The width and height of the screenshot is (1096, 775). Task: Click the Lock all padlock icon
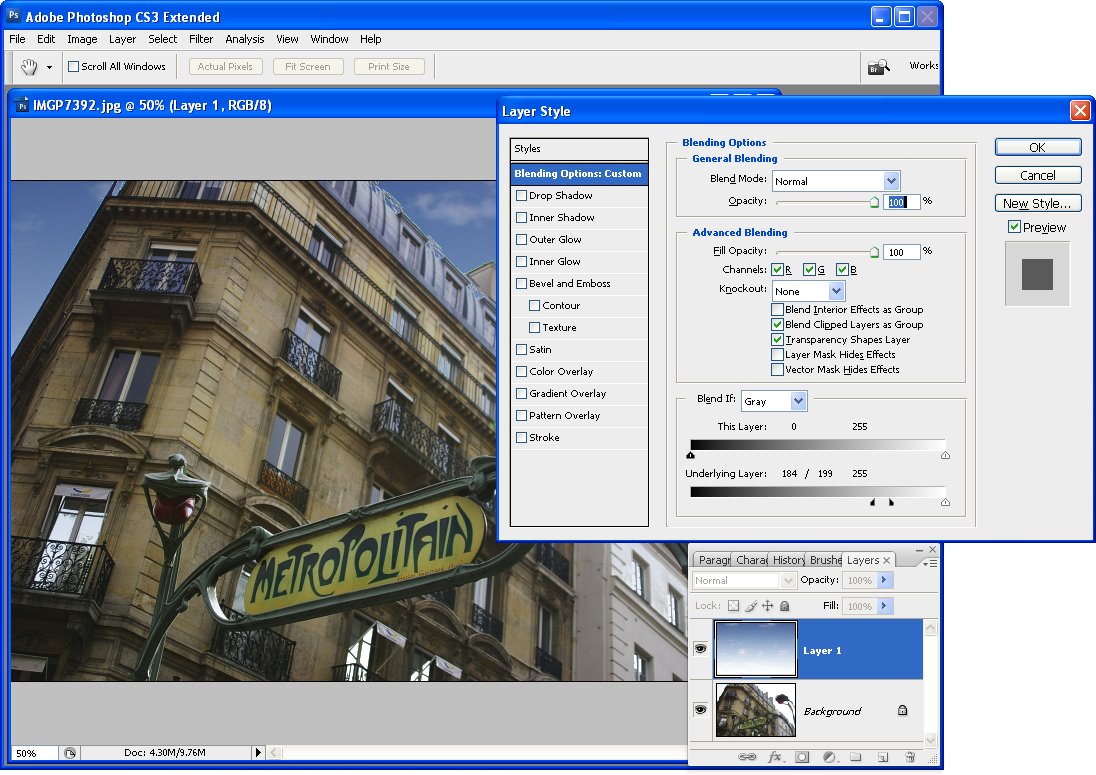[x=784, y=606]
